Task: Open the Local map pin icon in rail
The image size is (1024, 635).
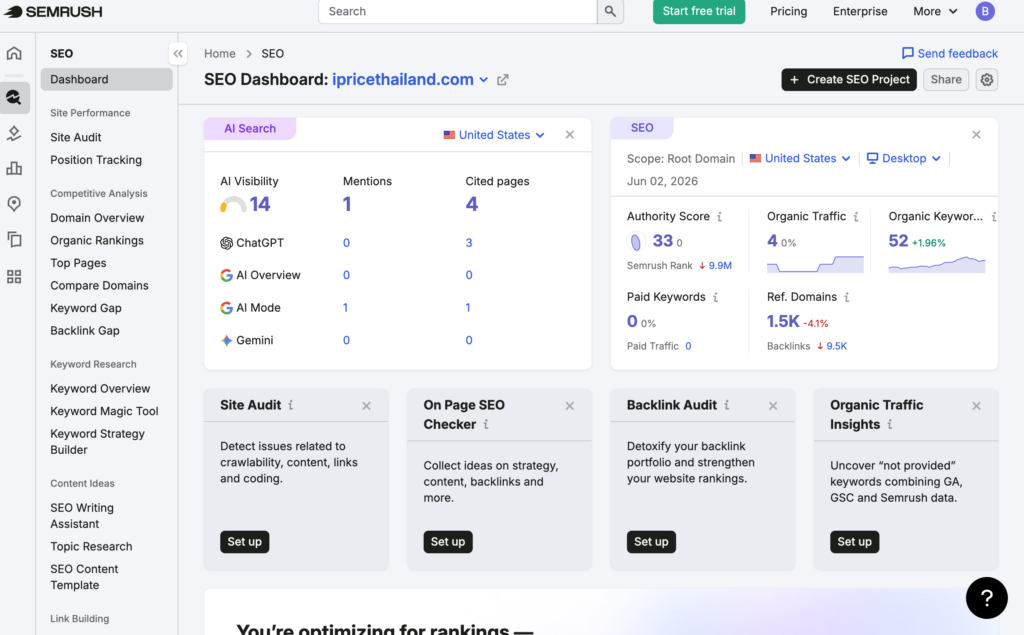Action: (14, 204)
